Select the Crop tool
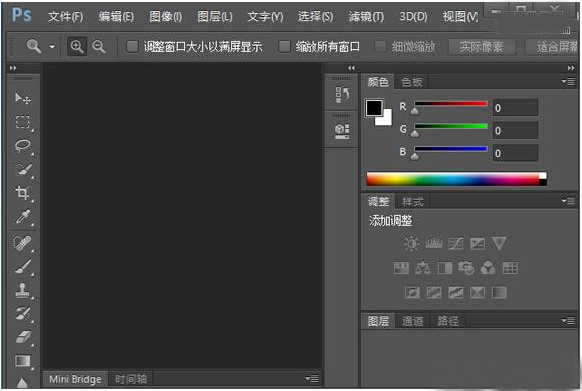The height and width of the screenshot is (391, 582). coord(22,193)
